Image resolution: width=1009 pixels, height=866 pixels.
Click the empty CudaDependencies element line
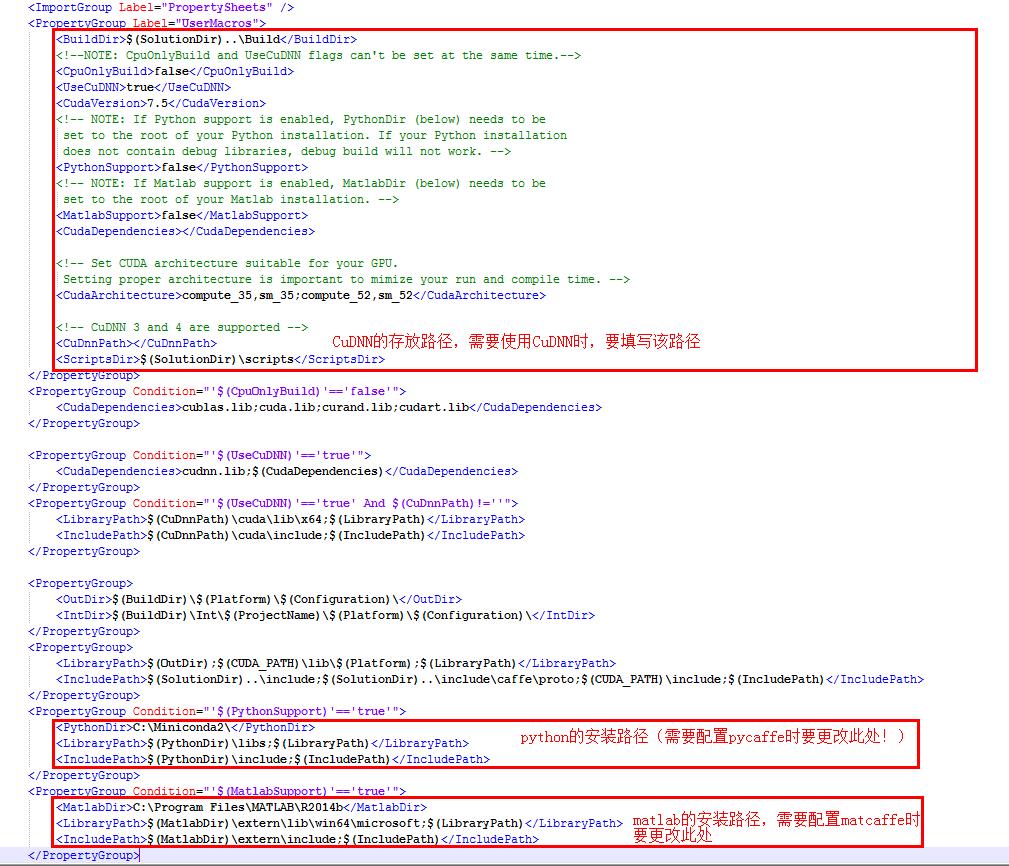click(185, 232)
